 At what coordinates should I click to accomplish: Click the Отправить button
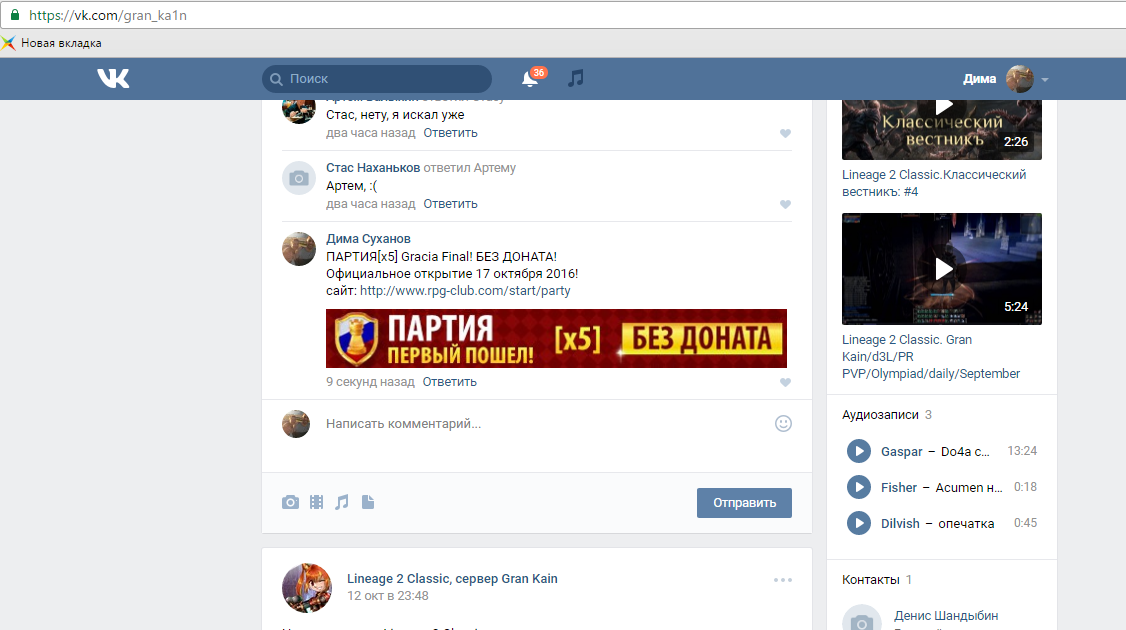tap(745, 503)
